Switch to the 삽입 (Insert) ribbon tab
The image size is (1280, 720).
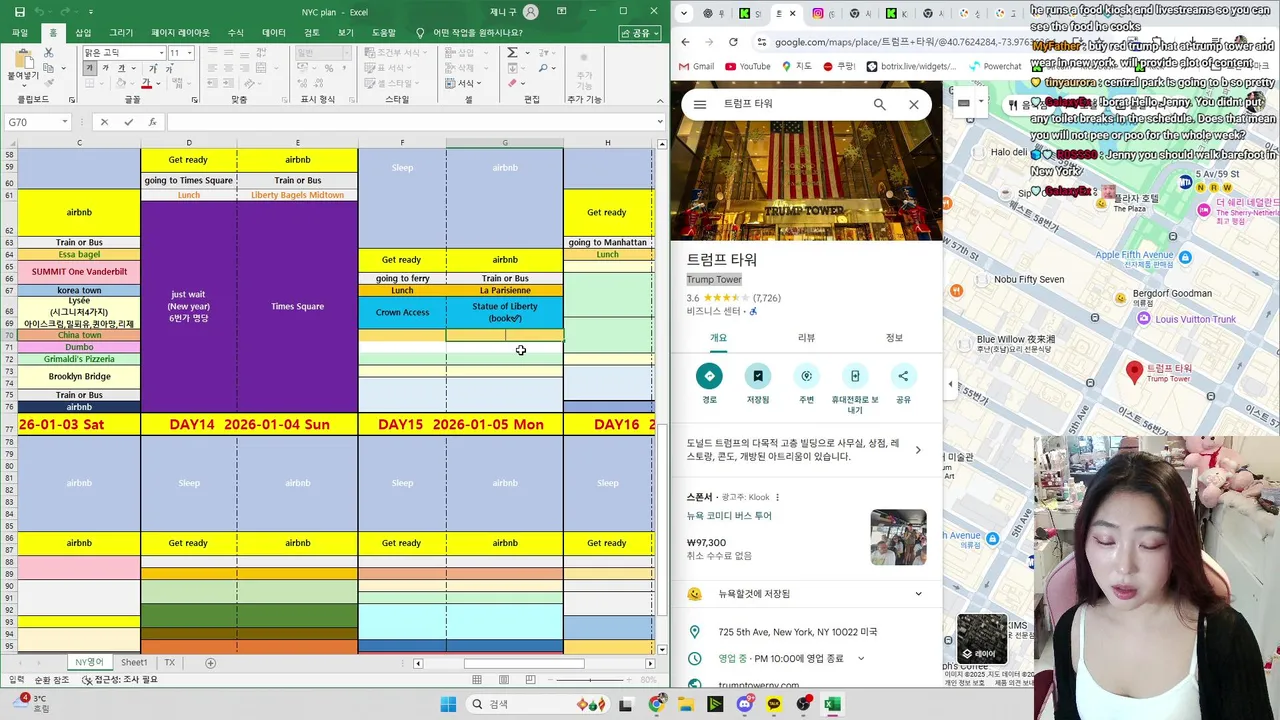[83, 33]
